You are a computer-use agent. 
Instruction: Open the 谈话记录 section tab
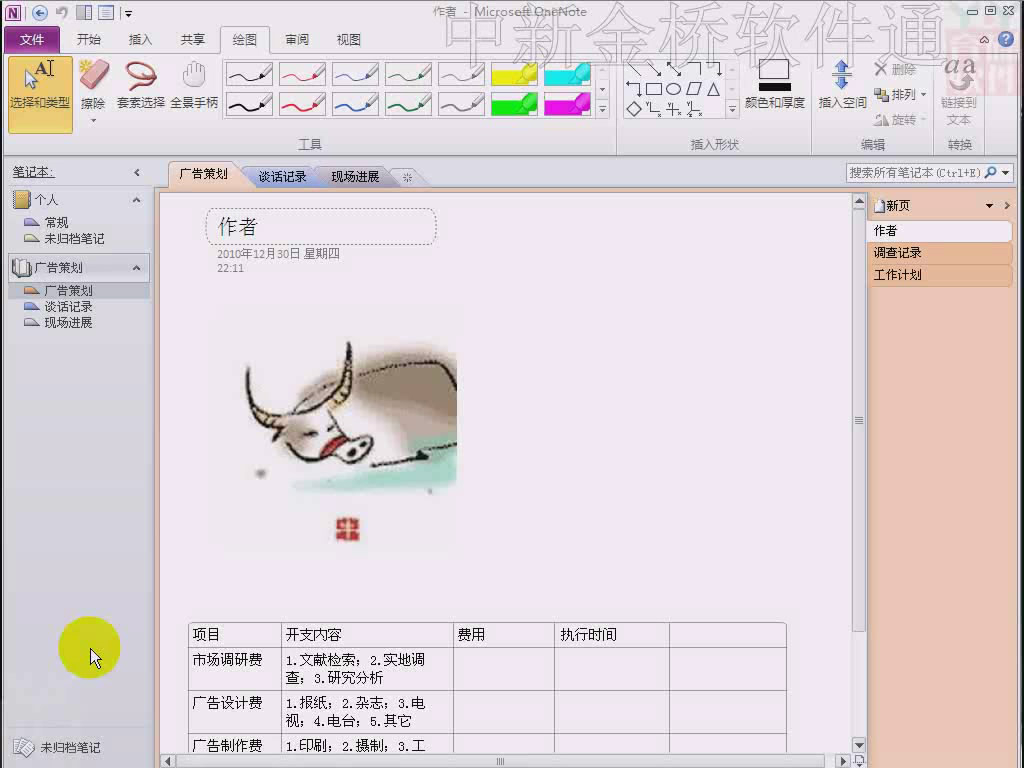pos(282,177)
